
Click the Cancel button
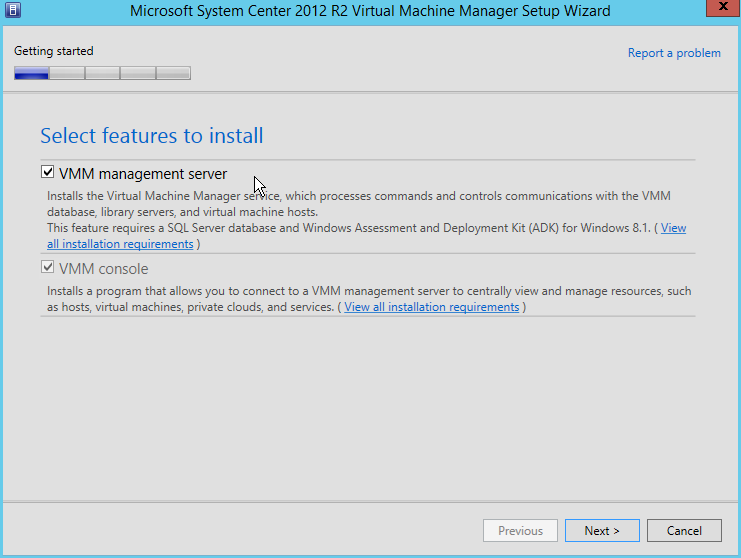[684, 531]
